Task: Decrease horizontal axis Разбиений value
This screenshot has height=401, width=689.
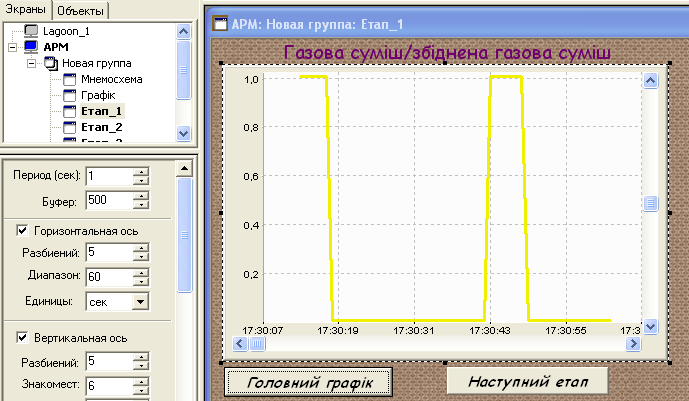Action: coord(141,257)
